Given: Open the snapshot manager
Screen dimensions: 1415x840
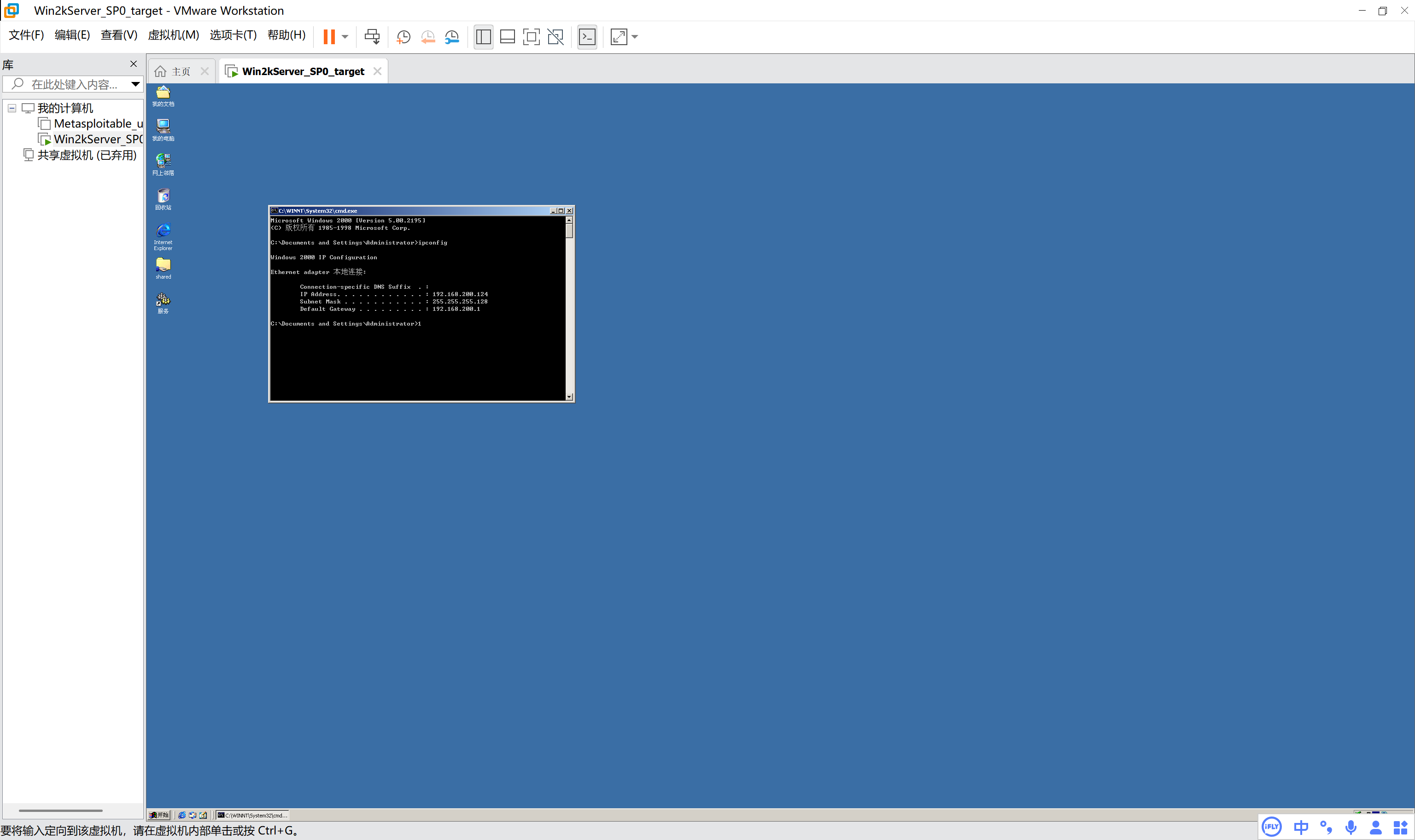Looking at the screenshot, I should tap(452, 37).
